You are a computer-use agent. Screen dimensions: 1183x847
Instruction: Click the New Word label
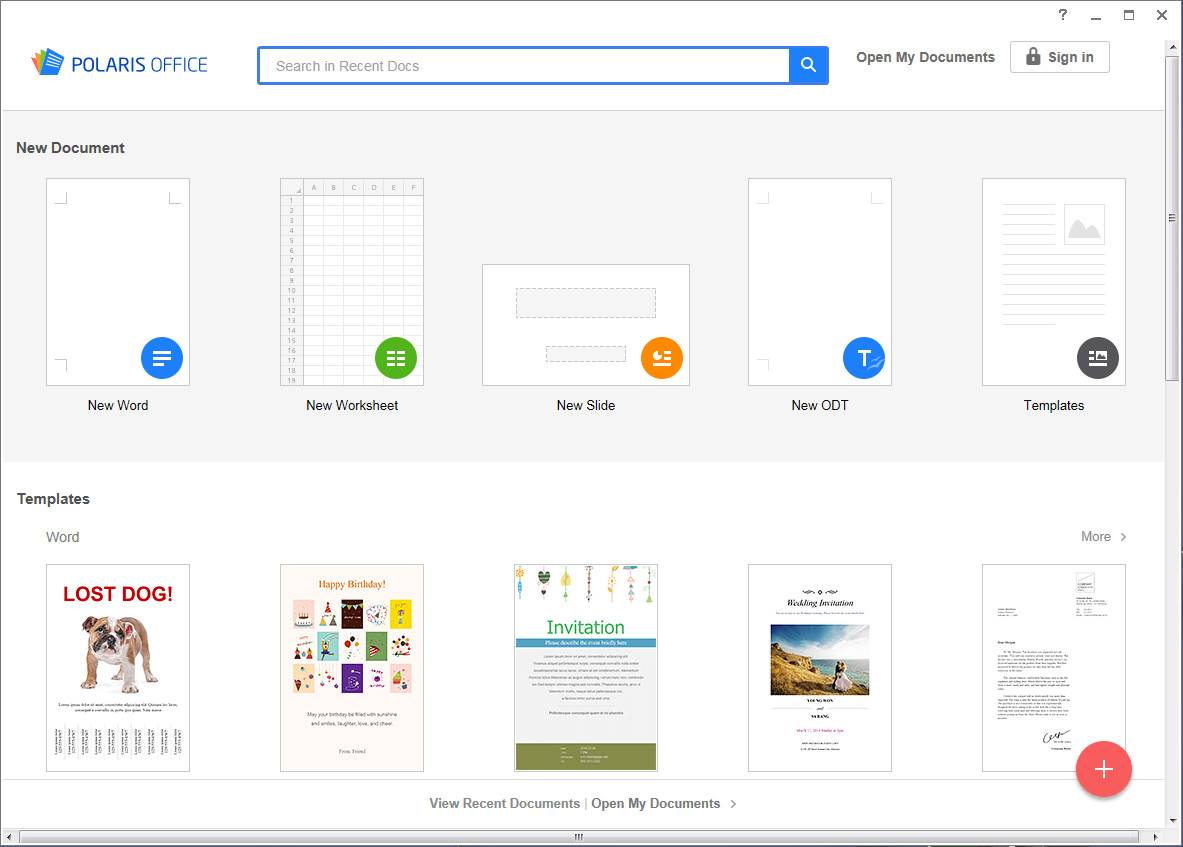click(118, 405)
